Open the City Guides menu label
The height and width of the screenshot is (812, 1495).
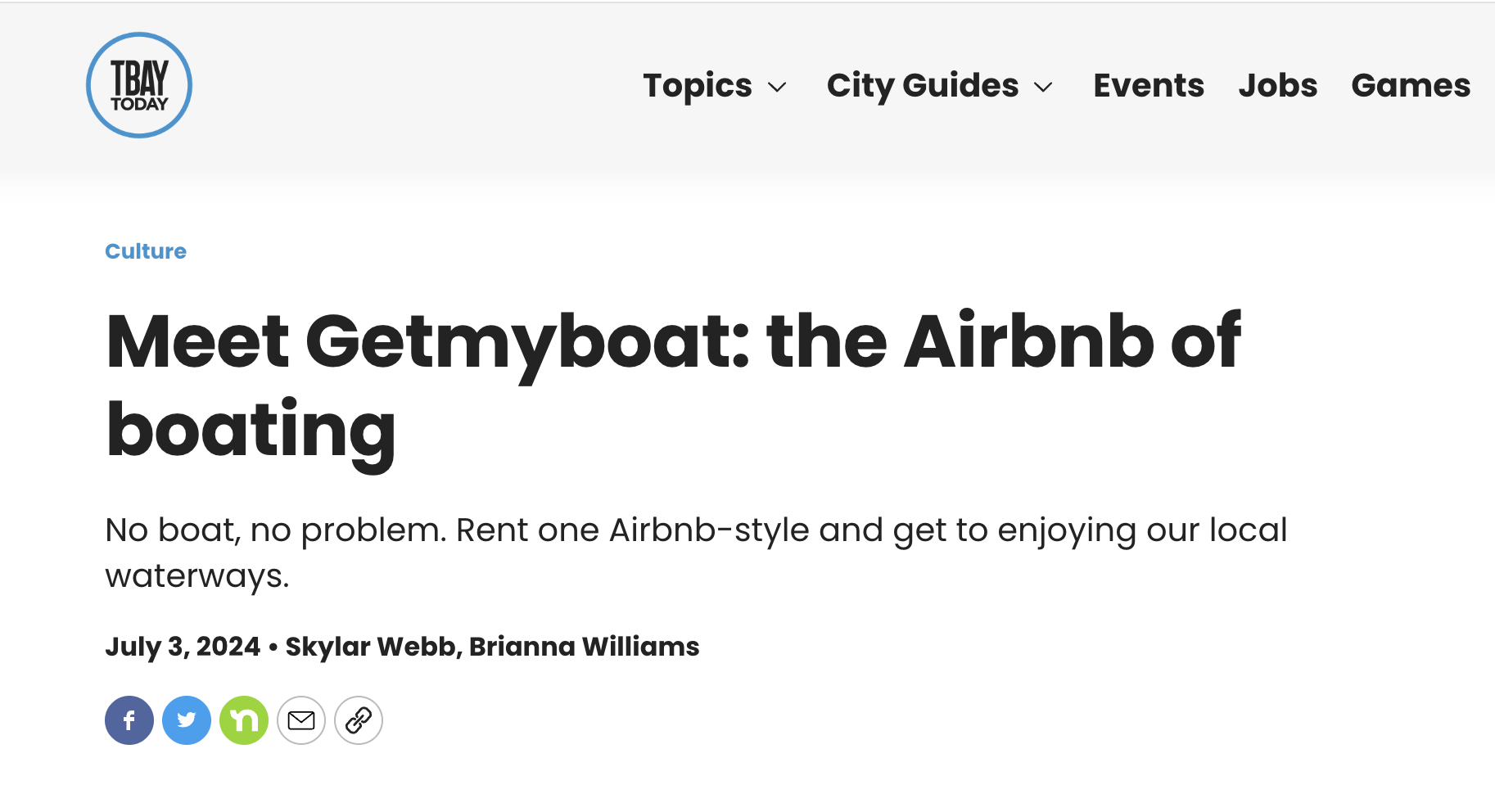point(923,85)
